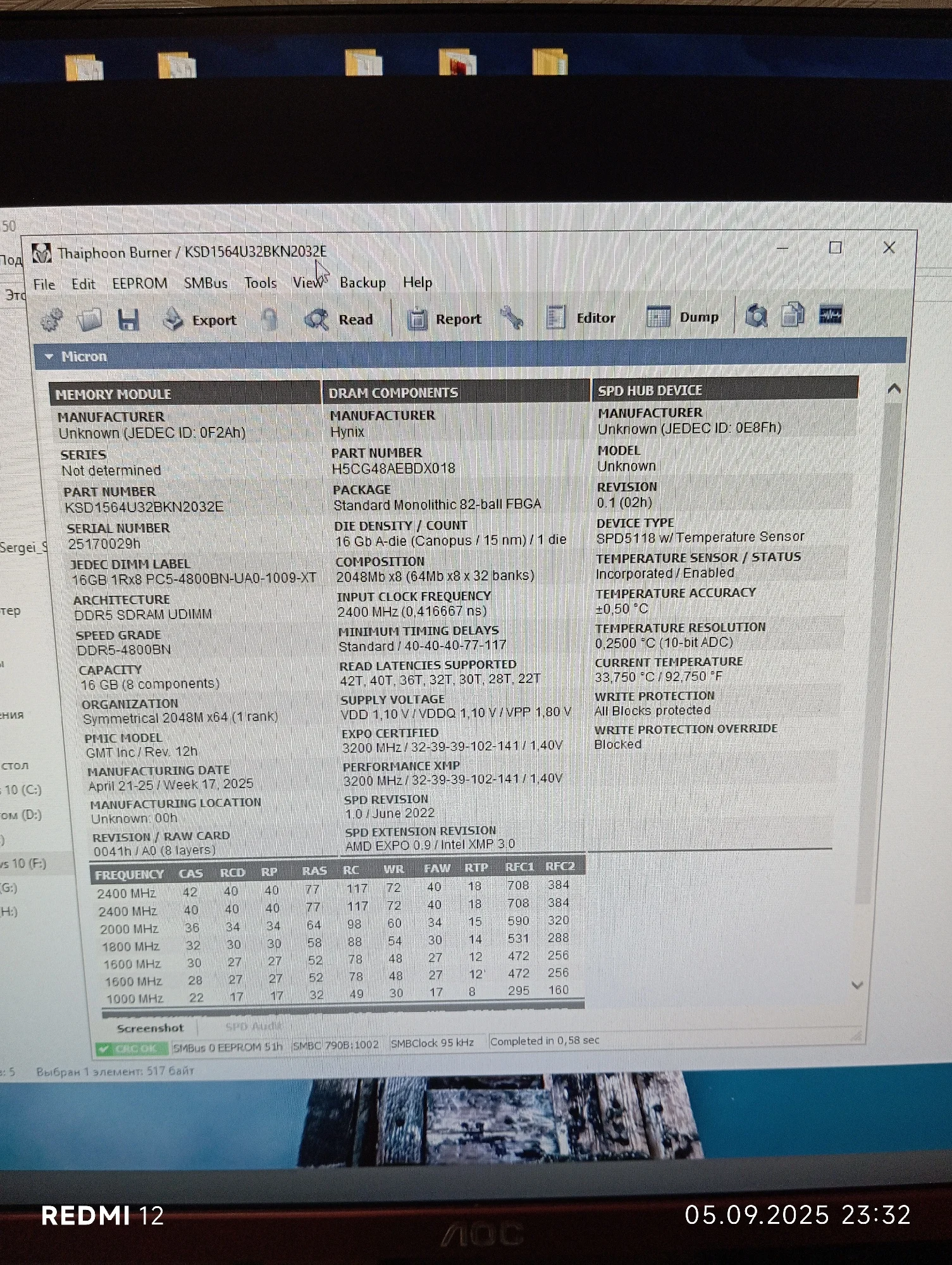Open the View menu

(308, 282)
